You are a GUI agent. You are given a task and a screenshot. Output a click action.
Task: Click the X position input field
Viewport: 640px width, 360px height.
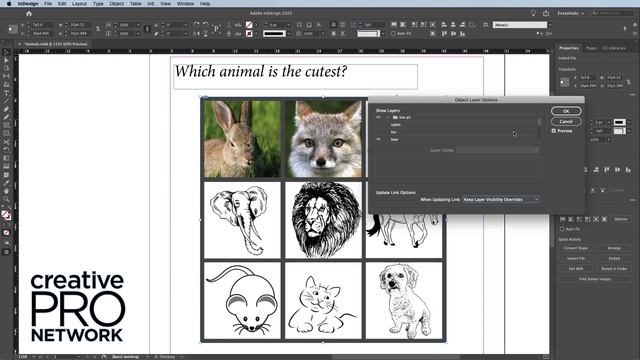click(x=42, y=25)
